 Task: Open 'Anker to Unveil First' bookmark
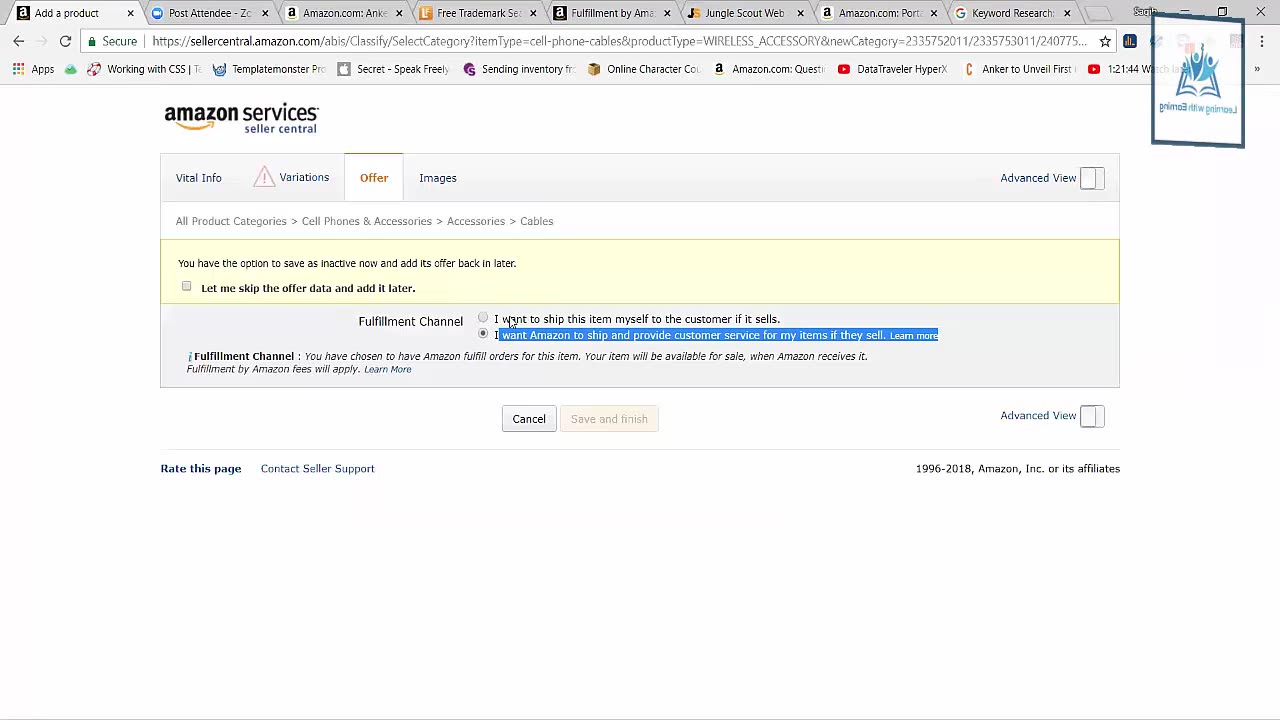(x=1018, y=69)
